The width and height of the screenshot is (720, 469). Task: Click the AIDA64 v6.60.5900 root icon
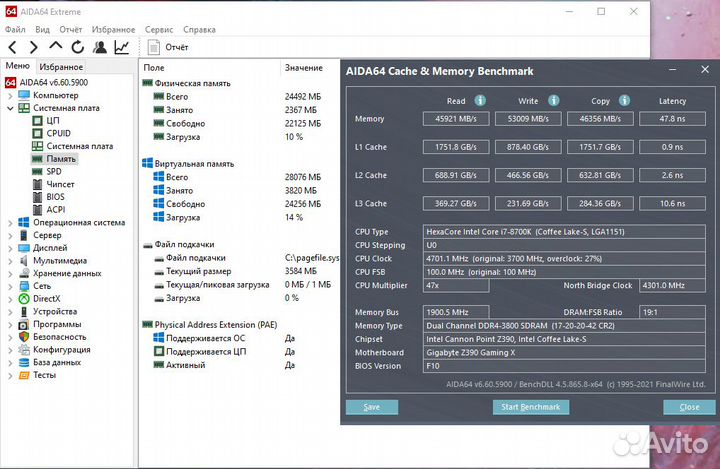pos(11,83)
